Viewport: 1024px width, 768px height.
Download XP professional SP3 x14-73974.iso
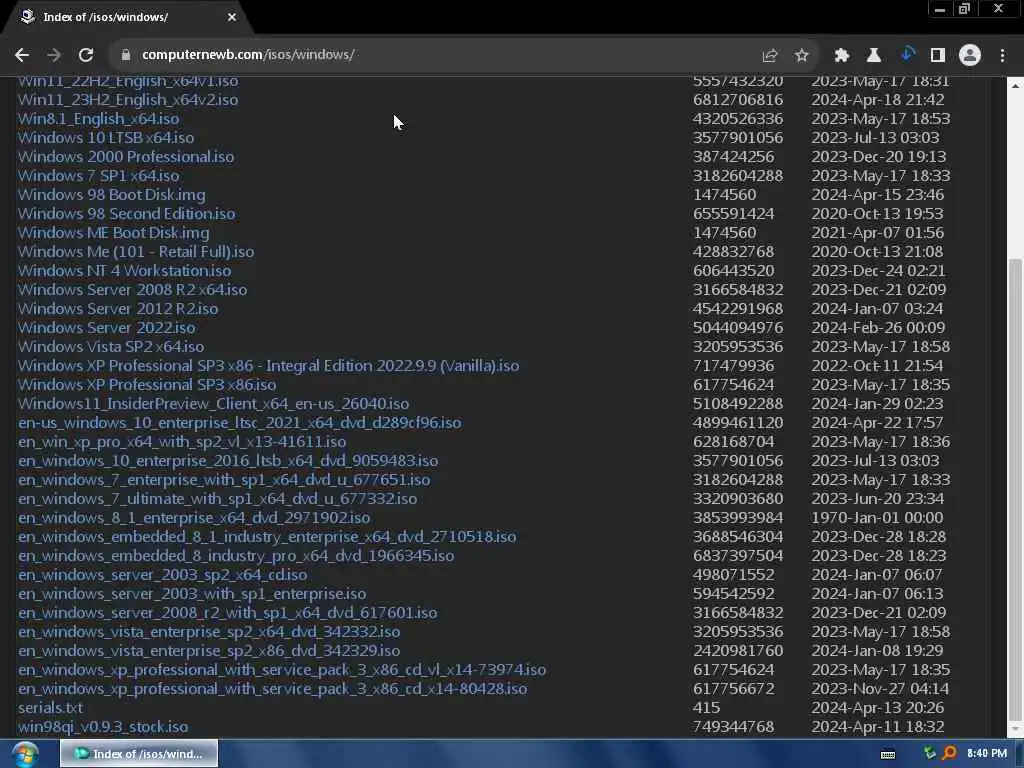(x=281, y=669)
